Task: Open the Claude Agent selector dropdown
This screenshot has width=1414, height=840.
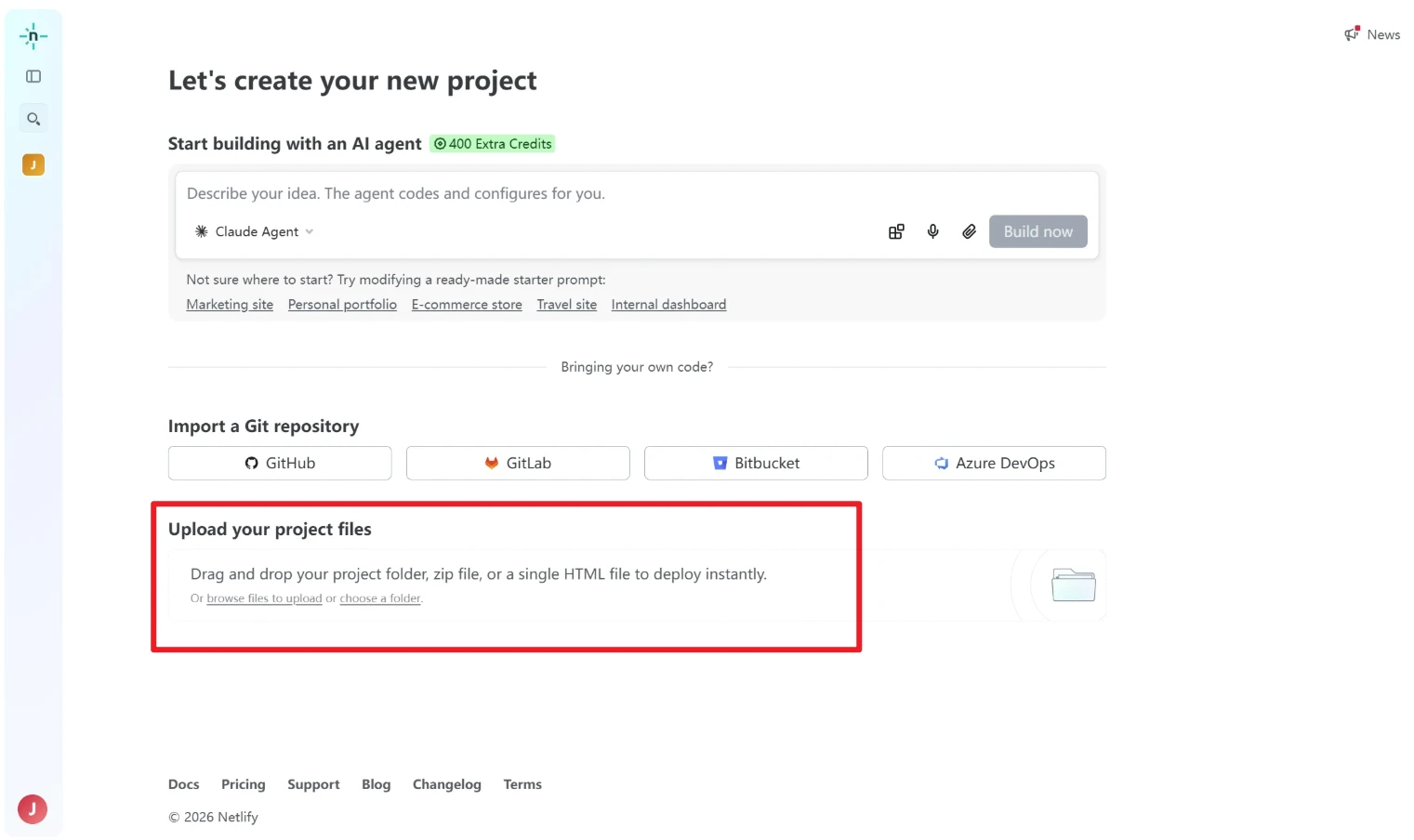Action: 253,231
